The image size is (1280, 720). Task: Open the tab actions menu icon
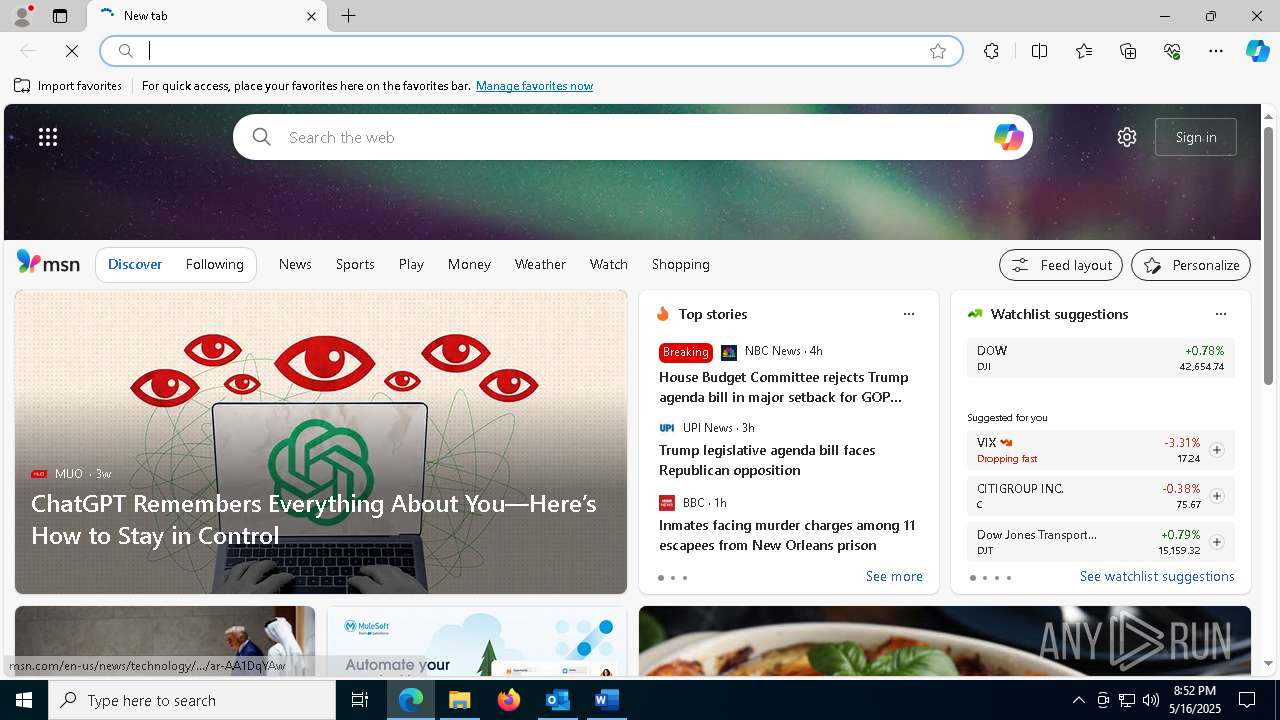(60, 16)
